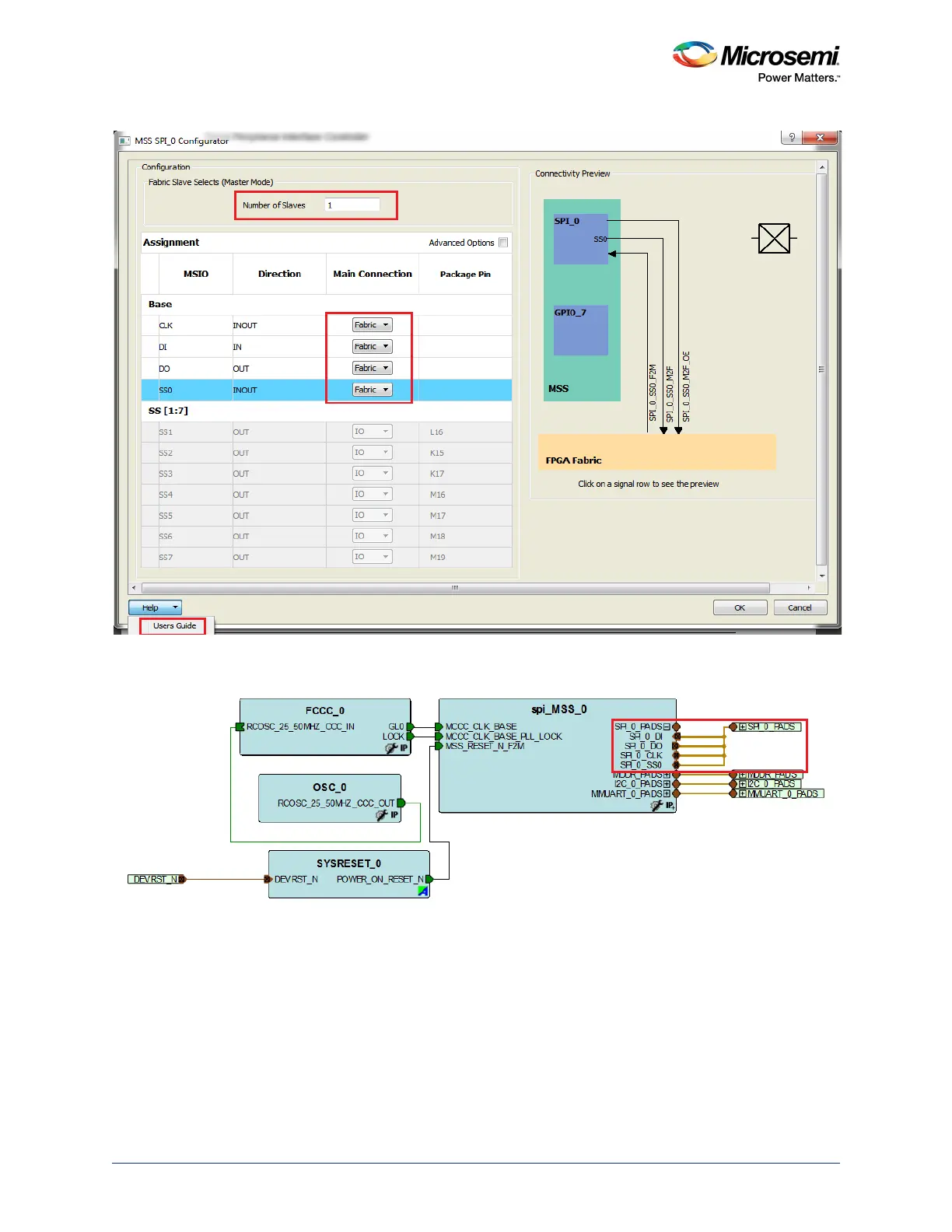Select the SYSRESET_0 block title

pyautogui.click(x=348, y=863)
